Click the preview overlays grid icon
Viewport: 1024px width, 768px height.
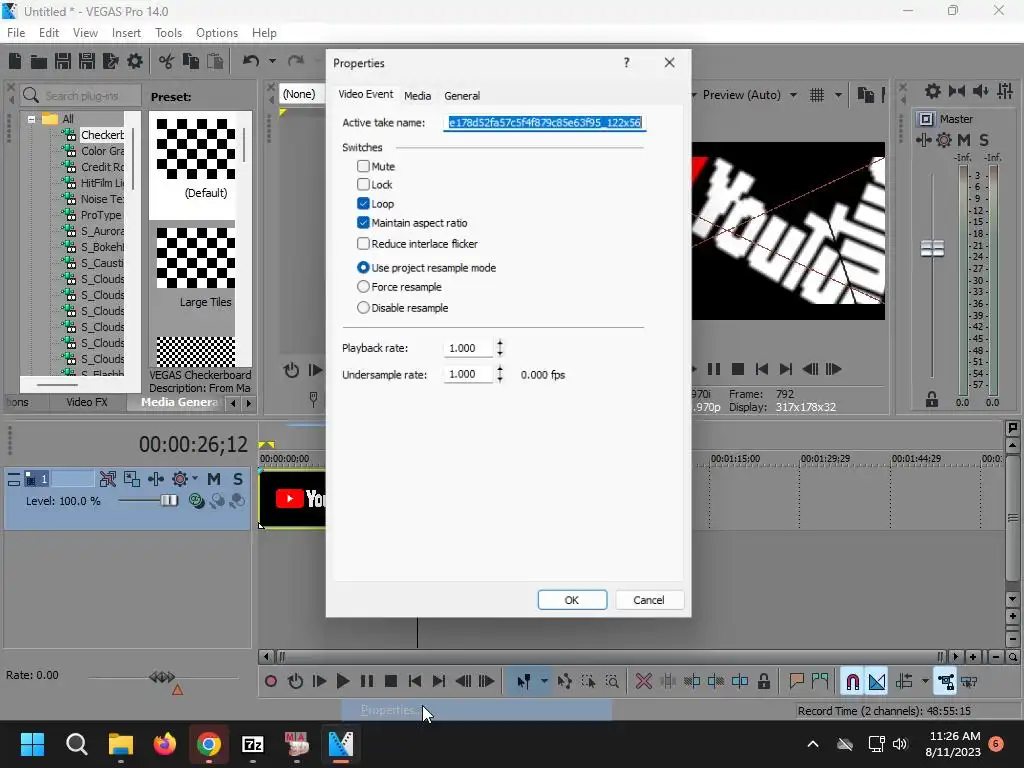(817, 95)
